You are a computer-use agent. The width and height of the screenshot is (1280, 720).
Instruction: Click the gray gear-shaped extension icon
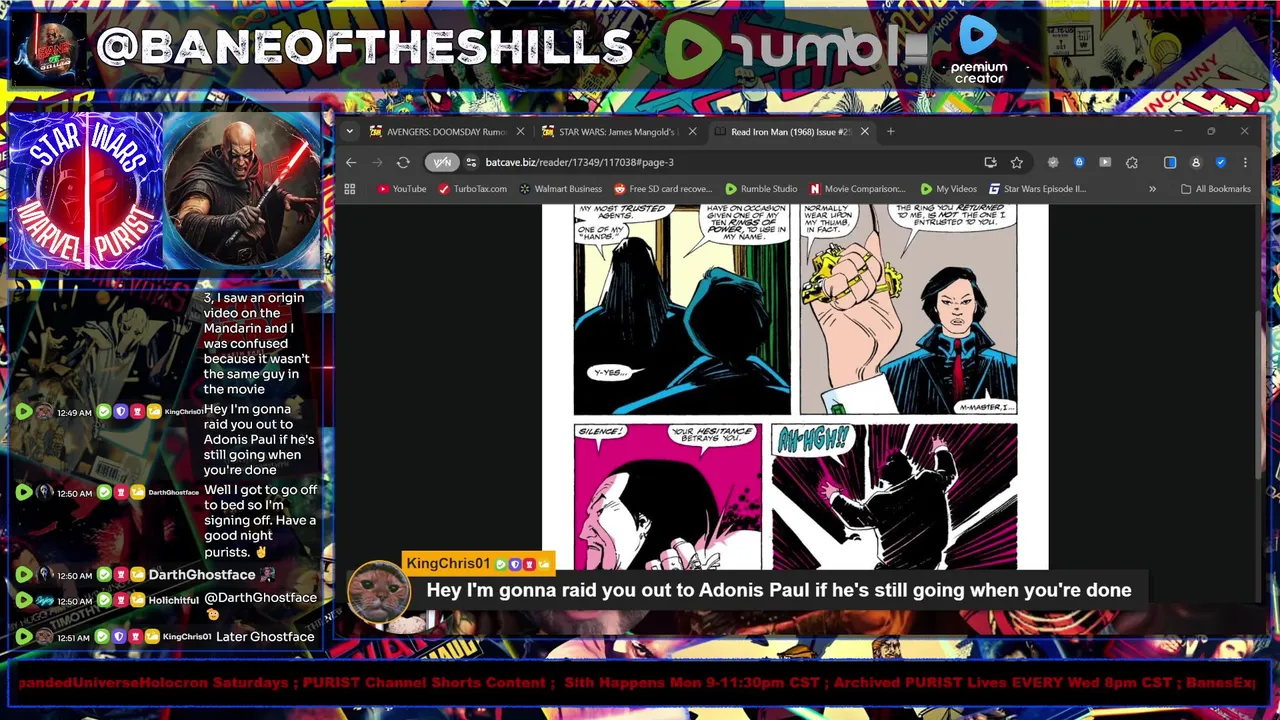click(1053, 162)
